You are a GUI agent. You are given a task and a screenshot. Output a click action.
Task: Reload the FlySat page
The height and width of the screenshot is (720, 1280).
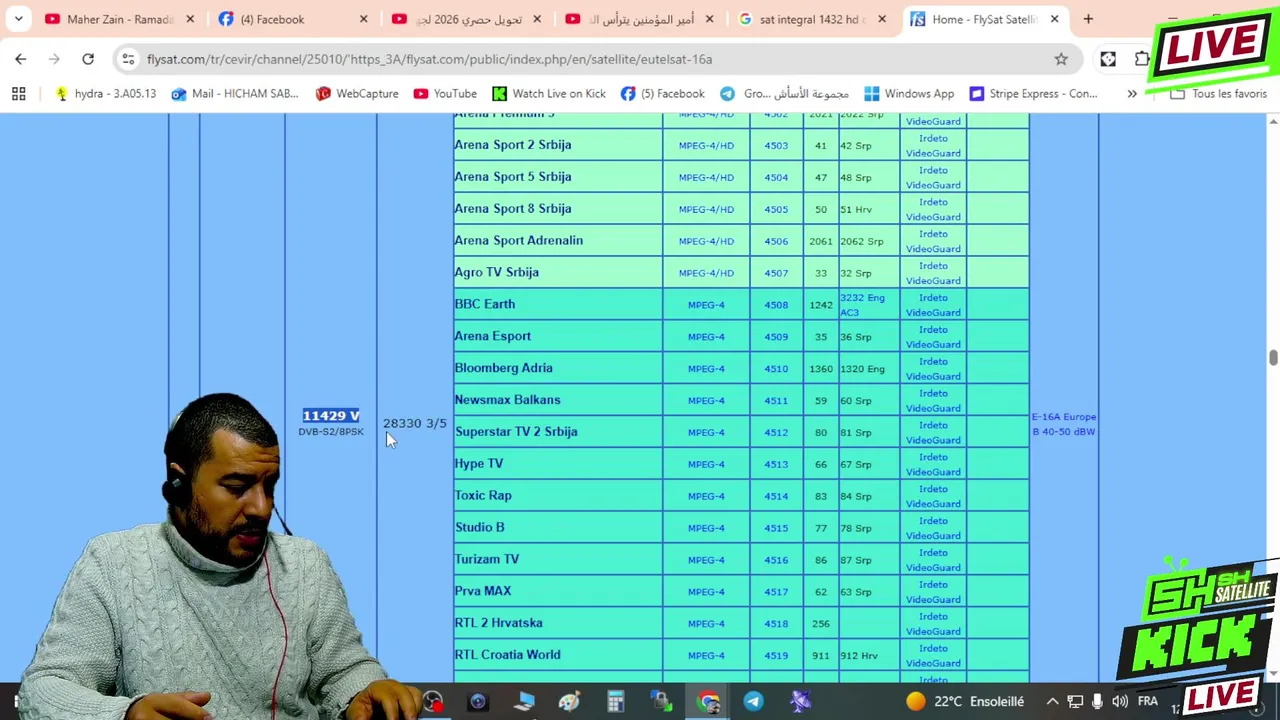coord(88,59)
